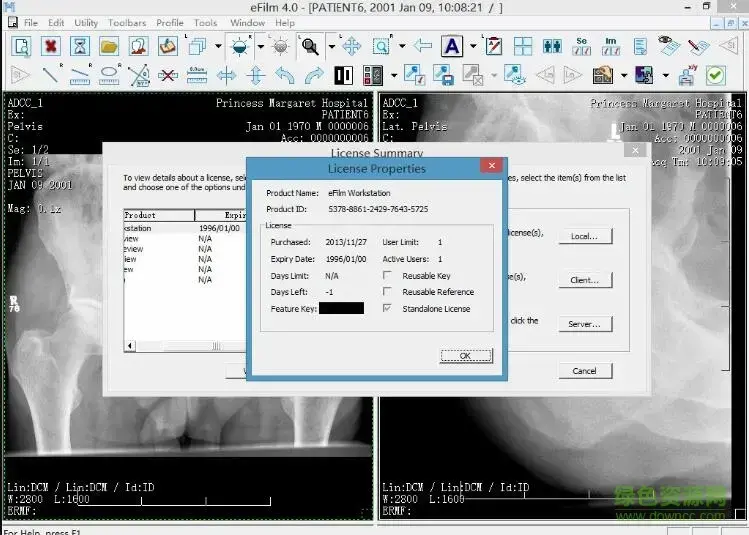Activate the text annotation A tool
Viewport: 749px width, 535px height.
[452, 46]
